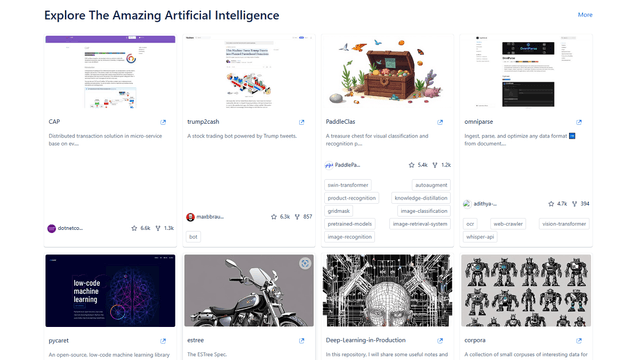The image size is (640, 360).
Task: Open the pycaret low-code machine learning thumbnail
Action: coord(110,291)
